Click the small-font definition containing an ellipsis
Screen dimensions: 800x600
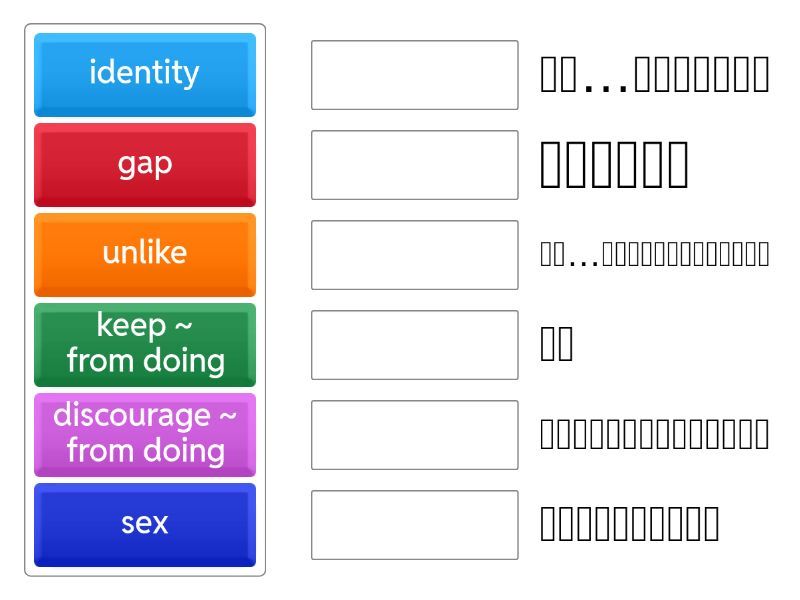point(654,255)
